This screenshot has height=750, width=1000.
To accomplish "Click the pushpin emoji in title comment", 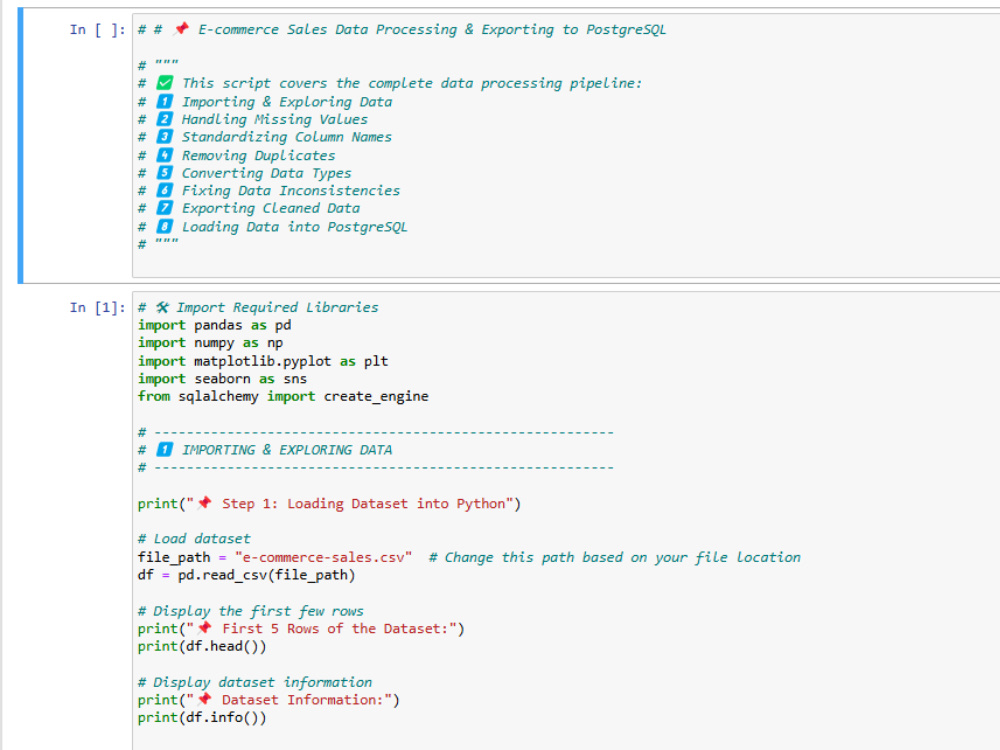I will point(182,29).
